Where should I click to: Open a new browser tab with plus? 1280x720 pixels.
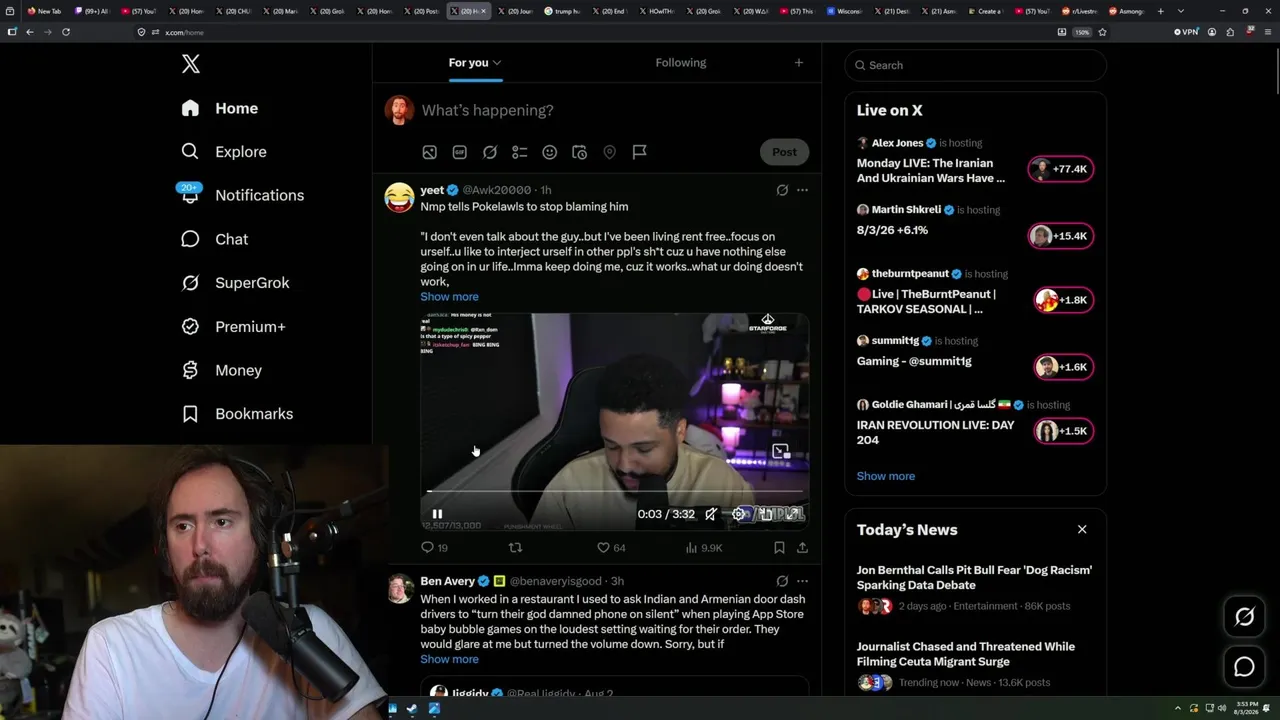coord(1160,11)
